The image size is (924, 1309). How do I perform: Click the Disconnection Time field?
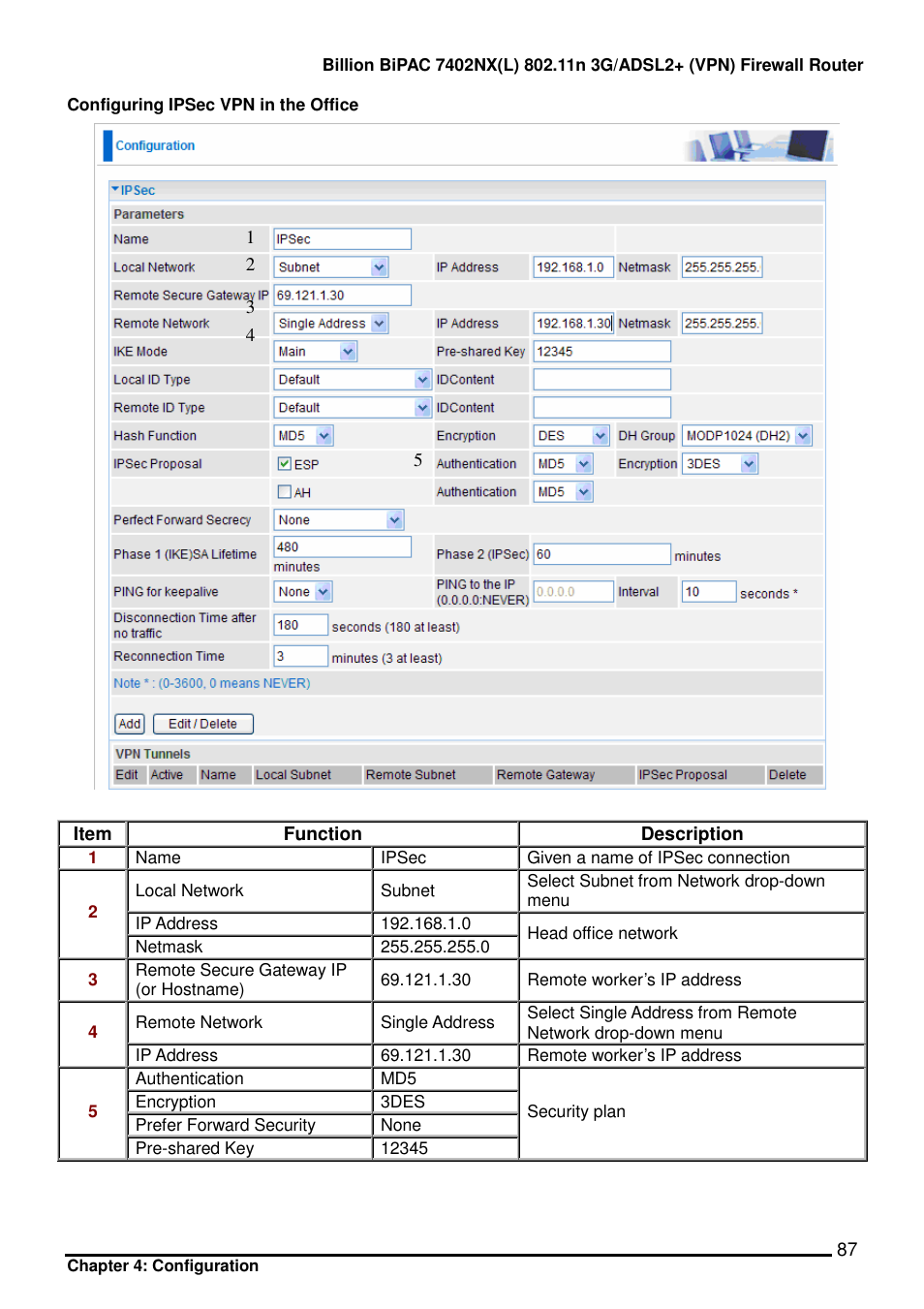click(301, 626)
